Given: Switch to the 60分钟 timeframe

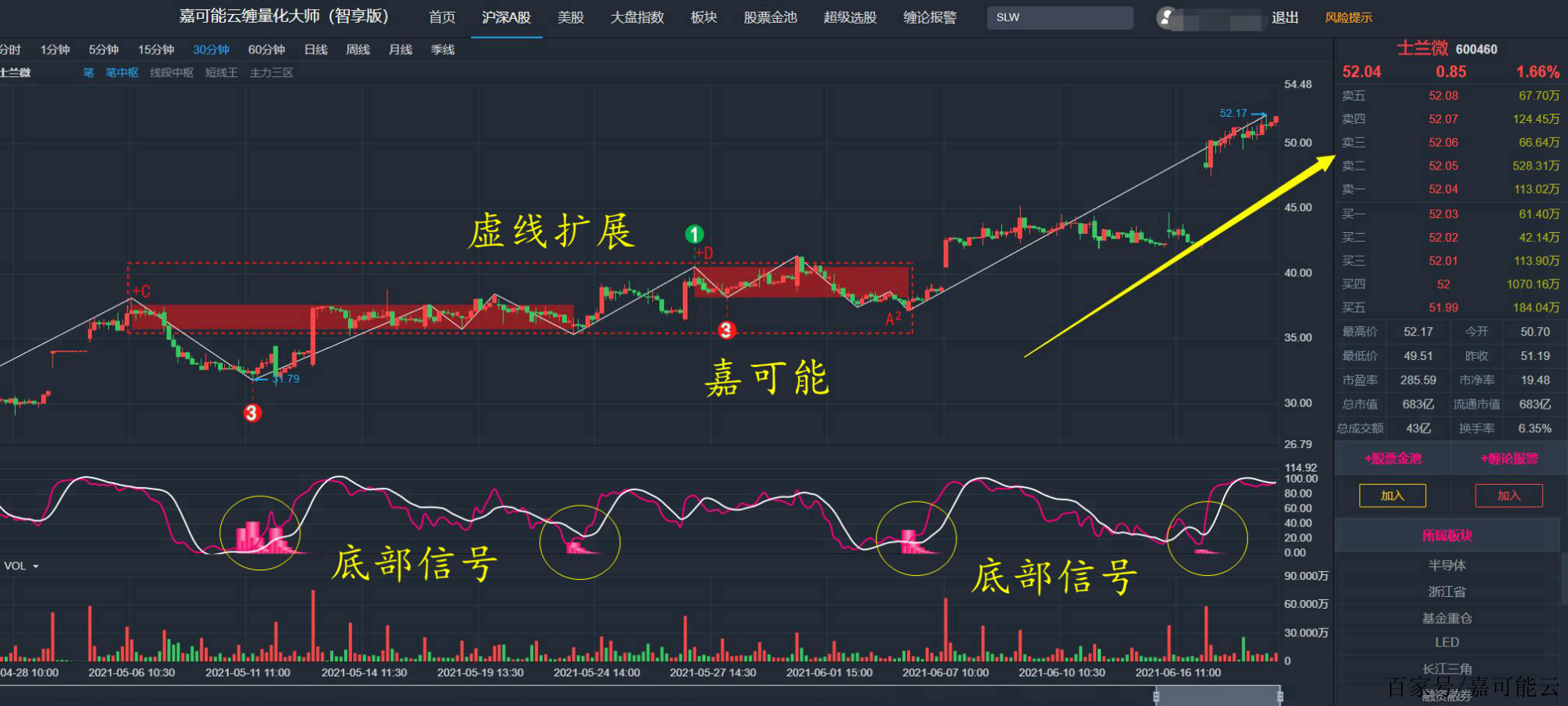Looking at the screenshot, I should coord(267,49).
